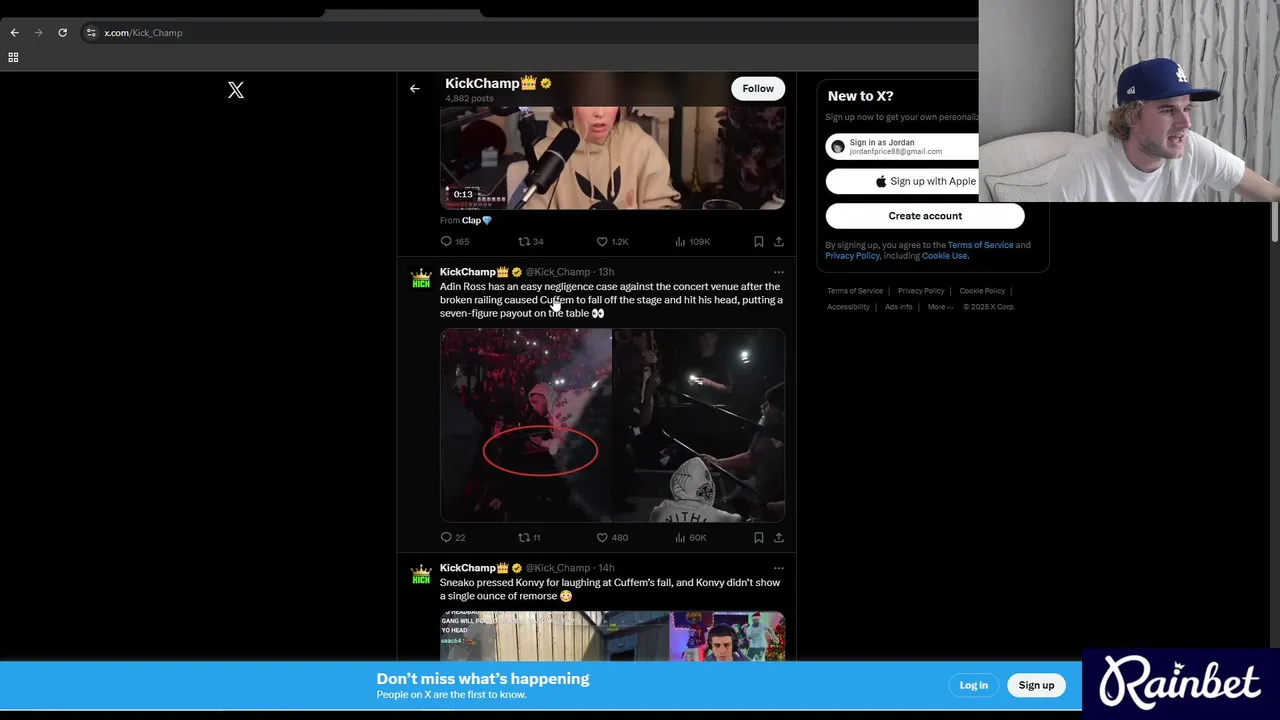Click the page scrollbar on the right
Image resolution: width=1280 pixels, height=720 pixels.
[1275, 222]
